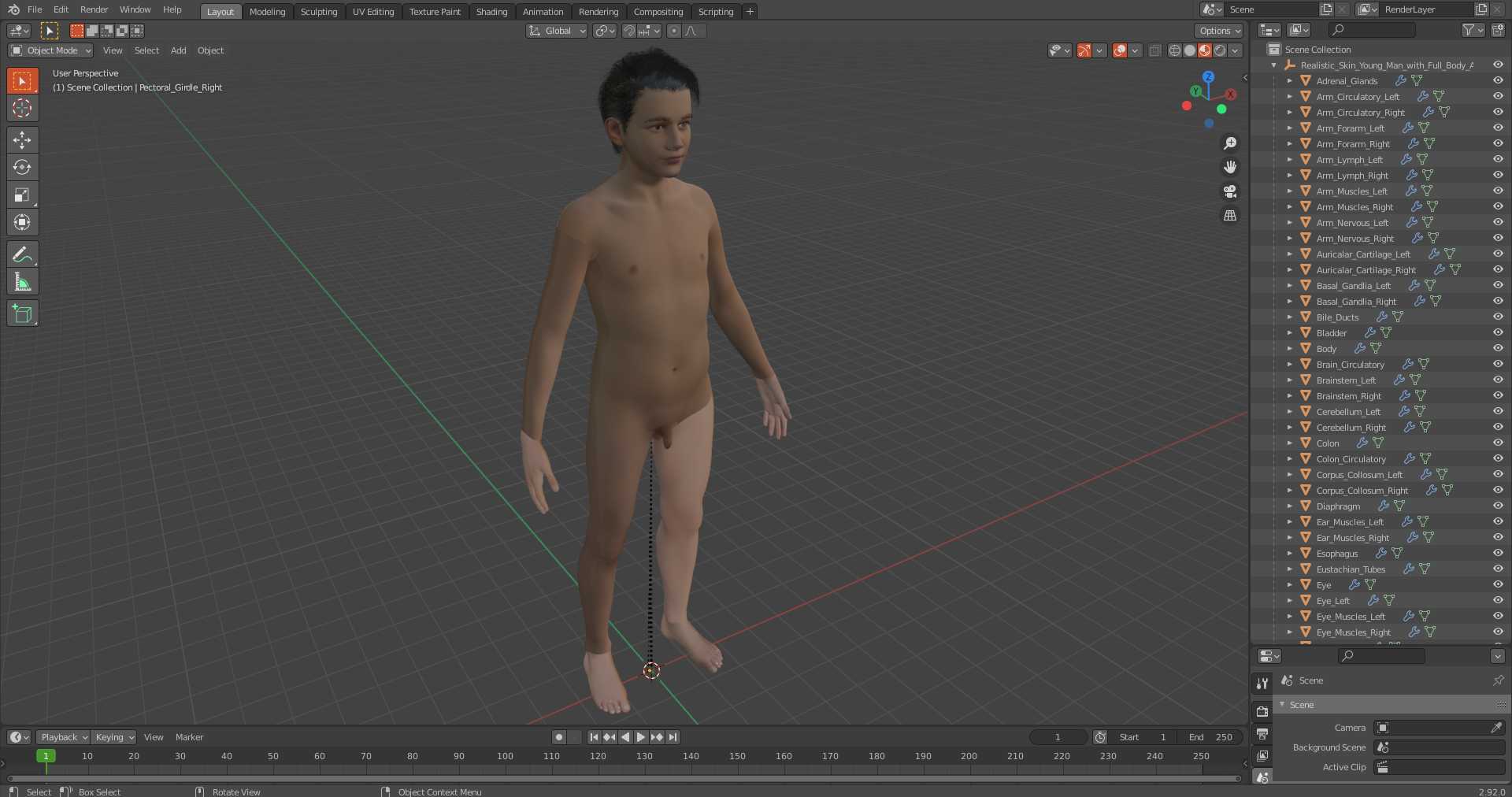Open the File menu
The height and width of the screenshot is (797, 1512).
click(x=35, y=9)
